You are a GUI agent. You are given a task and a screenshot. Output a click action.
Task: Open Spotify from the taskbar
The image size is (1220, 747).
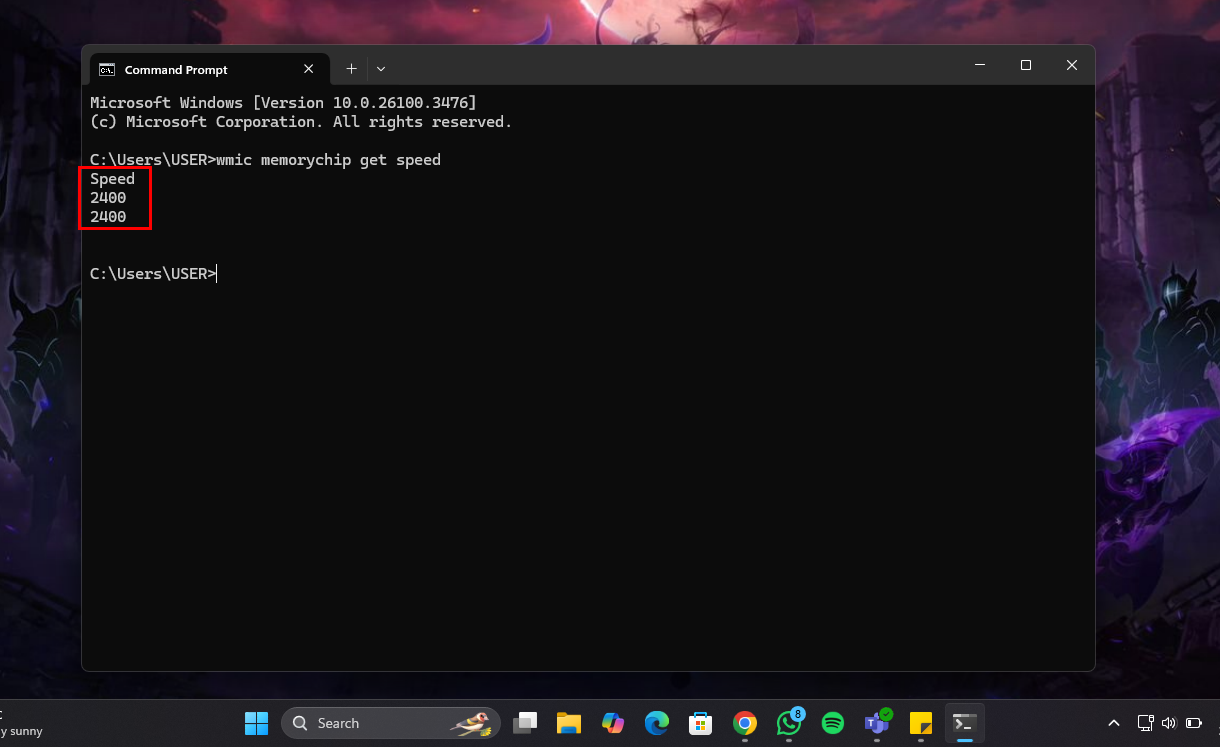click(x=833, y=723)
